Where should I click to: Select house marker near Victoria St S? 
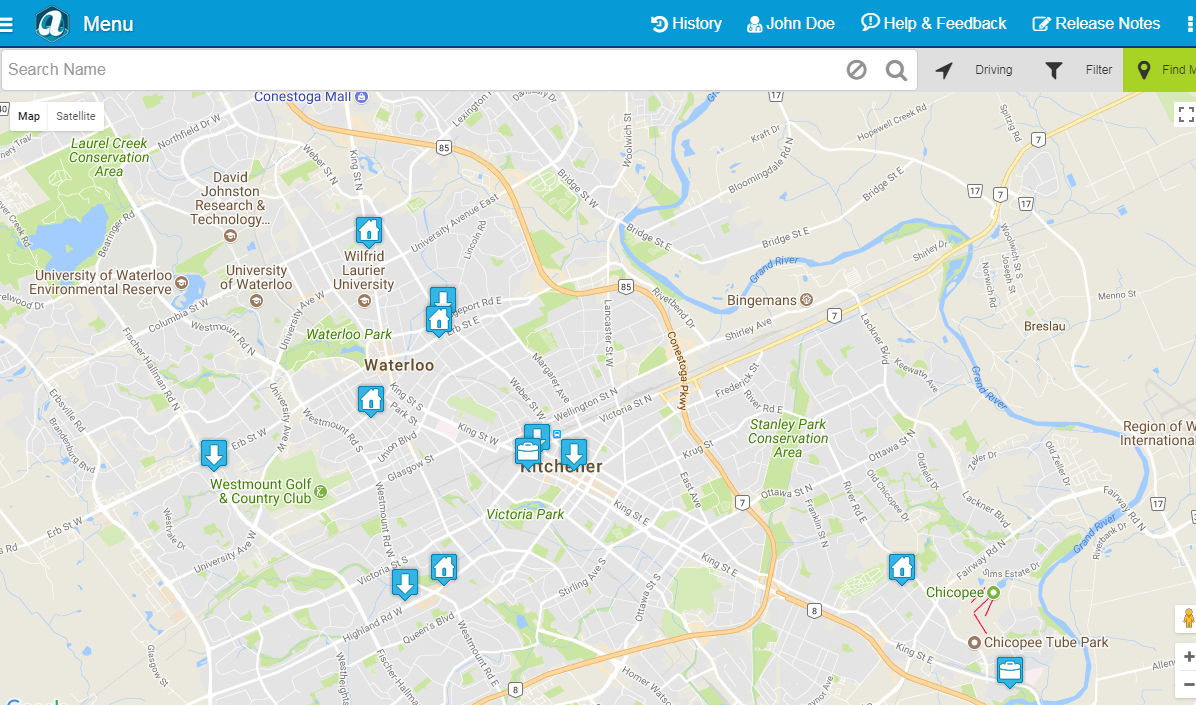coord(444,568)
